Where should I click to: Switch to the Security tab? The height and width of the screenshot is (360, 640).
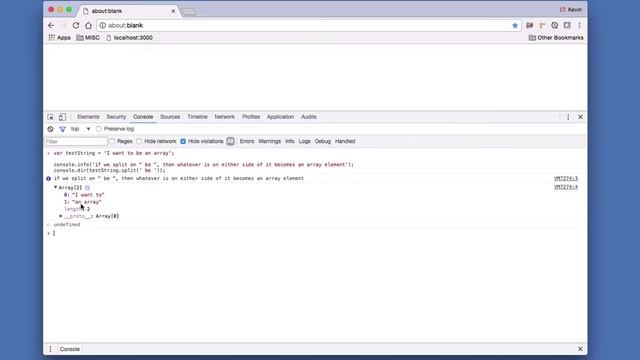pyautogui.click(x=116, y=117)
